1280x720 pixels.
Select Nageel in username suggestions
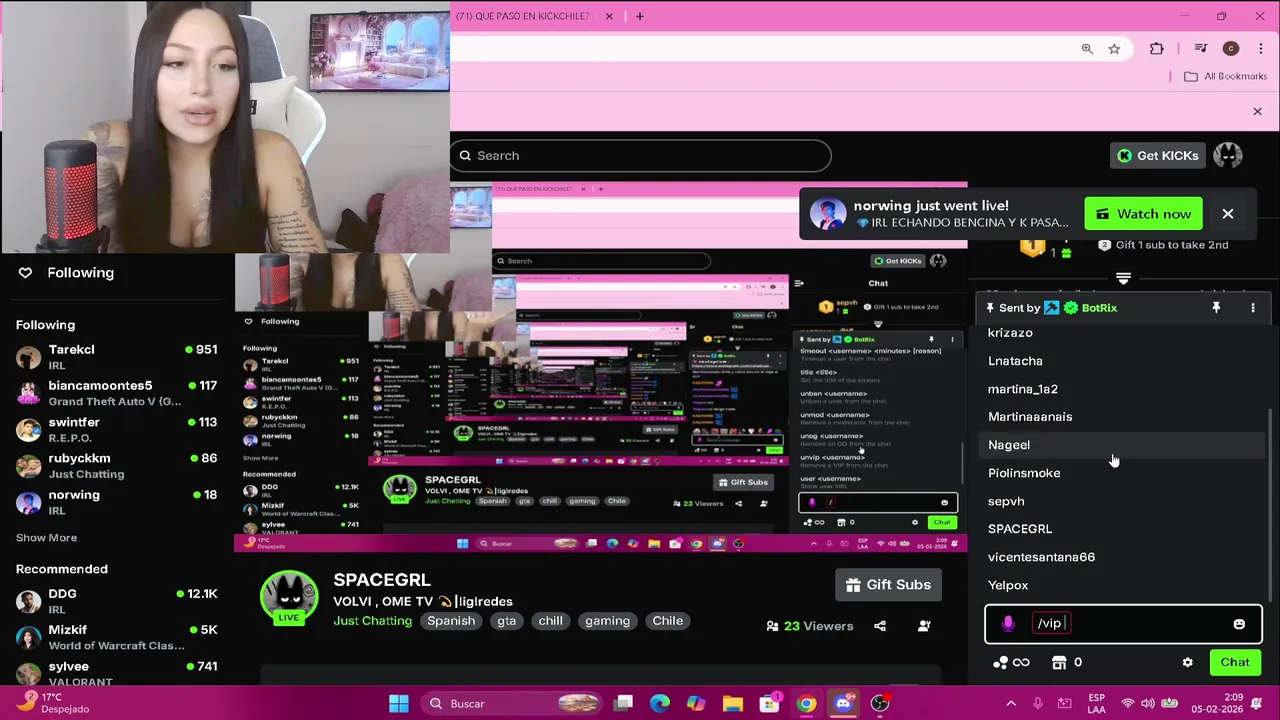[1122, 445]
